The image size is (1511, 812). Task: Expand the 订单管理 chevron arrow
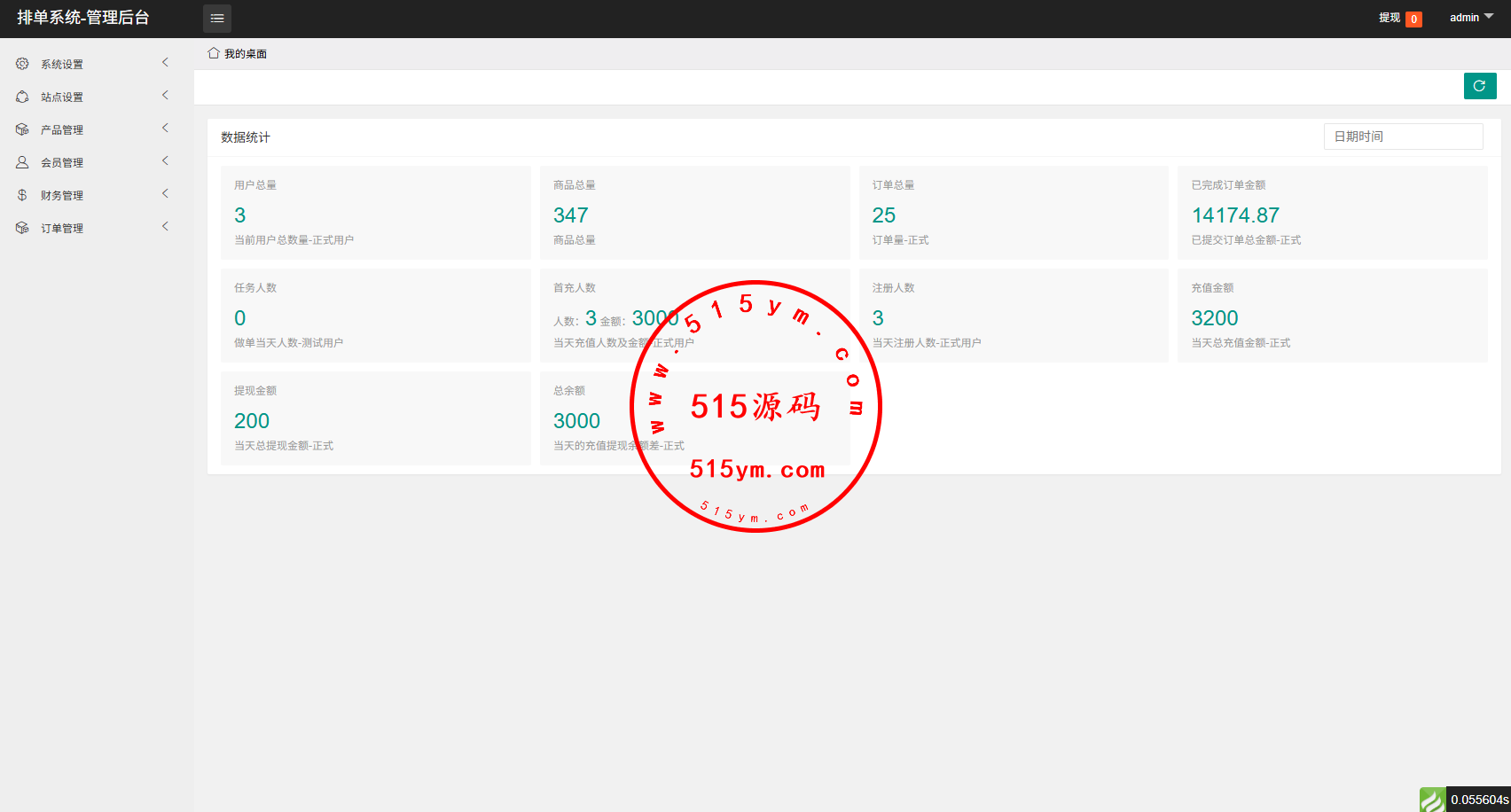coord(165,227)
